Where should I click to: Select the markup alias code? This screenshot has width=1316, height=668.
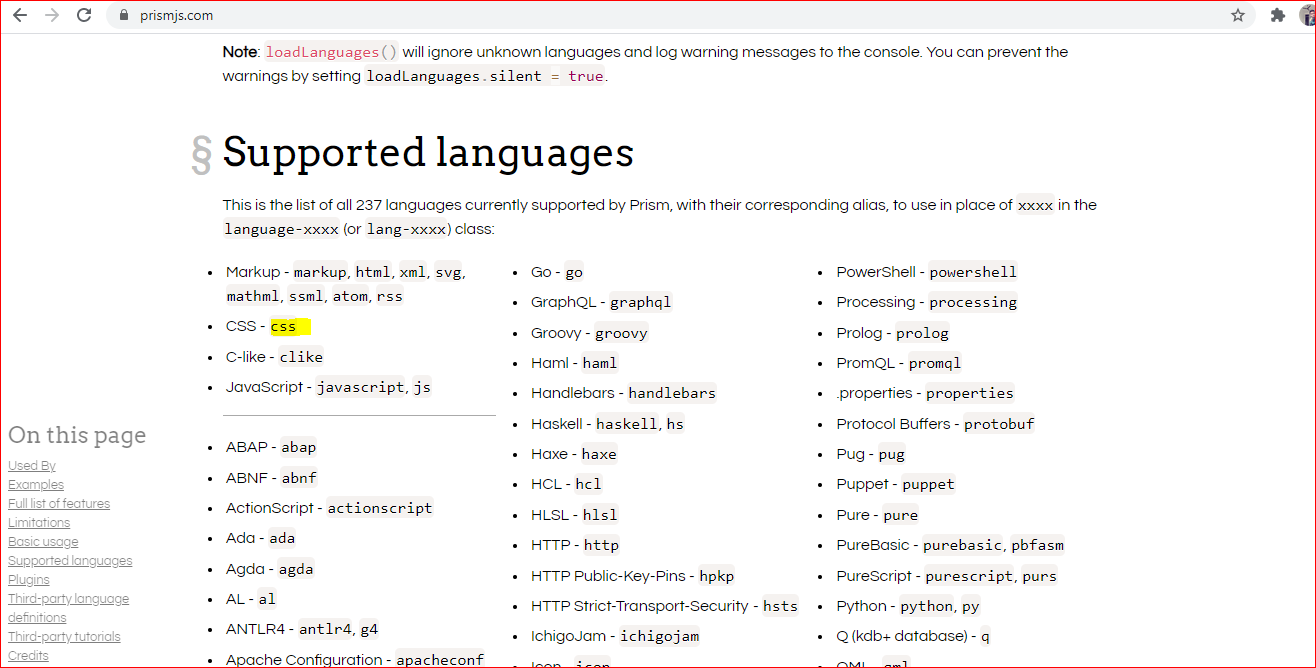[x=320, y=272]
